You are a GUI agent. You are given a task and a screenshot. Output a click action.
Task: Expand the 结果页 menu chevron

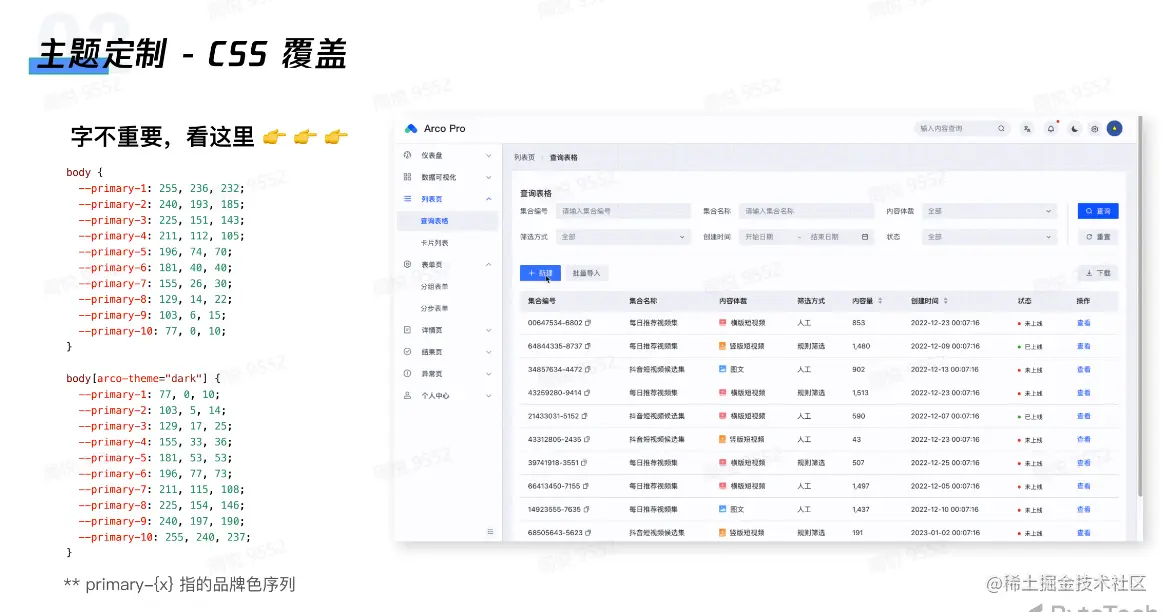[x=488, y=351]
